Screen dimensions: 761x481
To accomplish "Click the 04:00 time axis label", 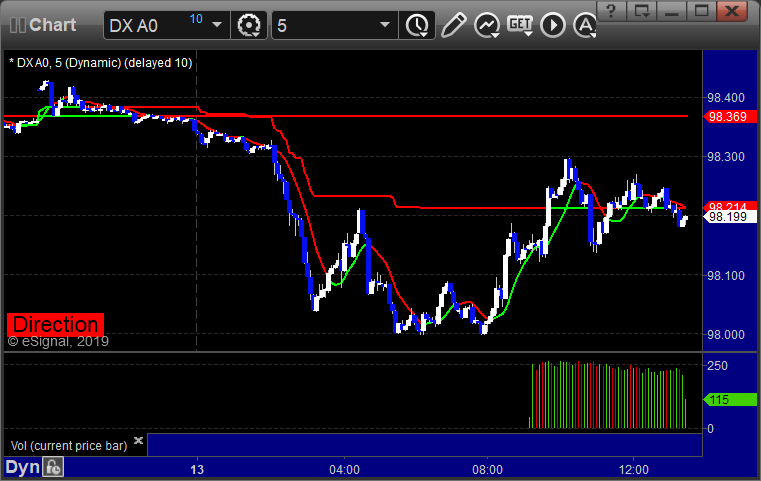I will pyautogui.click(x=345, y=470).
